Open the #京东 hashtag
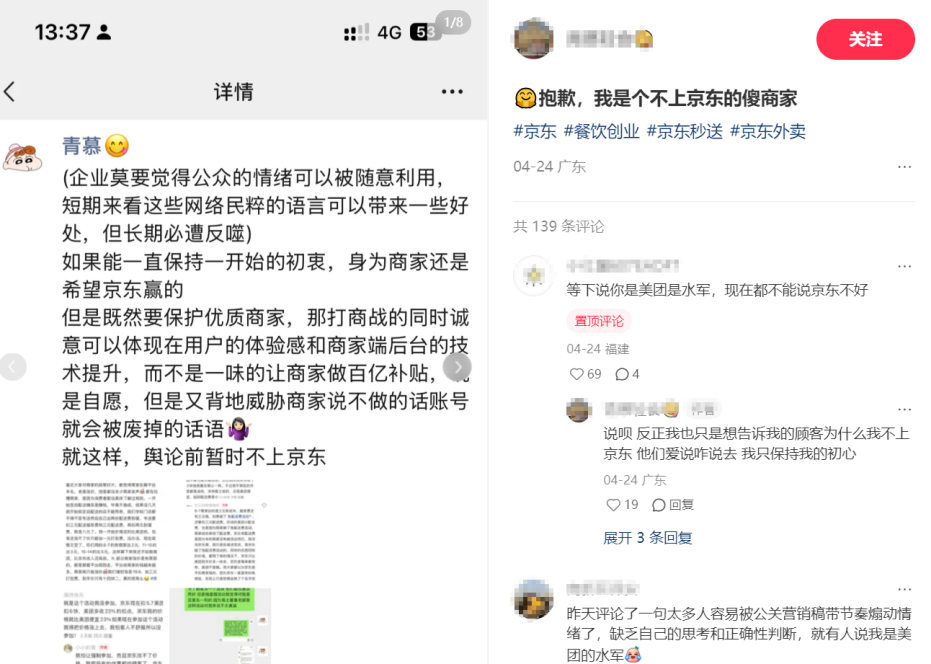The width and height of the screenshot is (931, 664). tap(534, 131)
